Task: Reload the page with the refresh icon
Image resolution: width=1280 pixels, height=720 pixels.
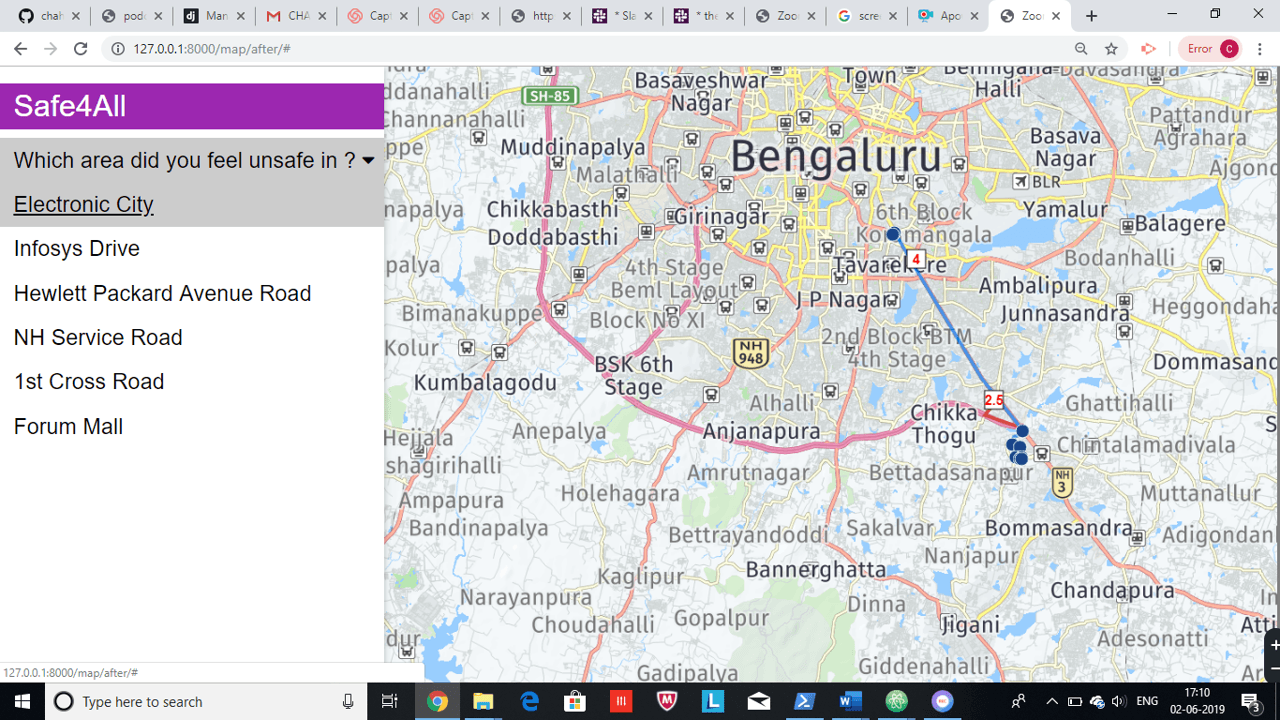Action: pyautogui.click(x=81, y=48)
